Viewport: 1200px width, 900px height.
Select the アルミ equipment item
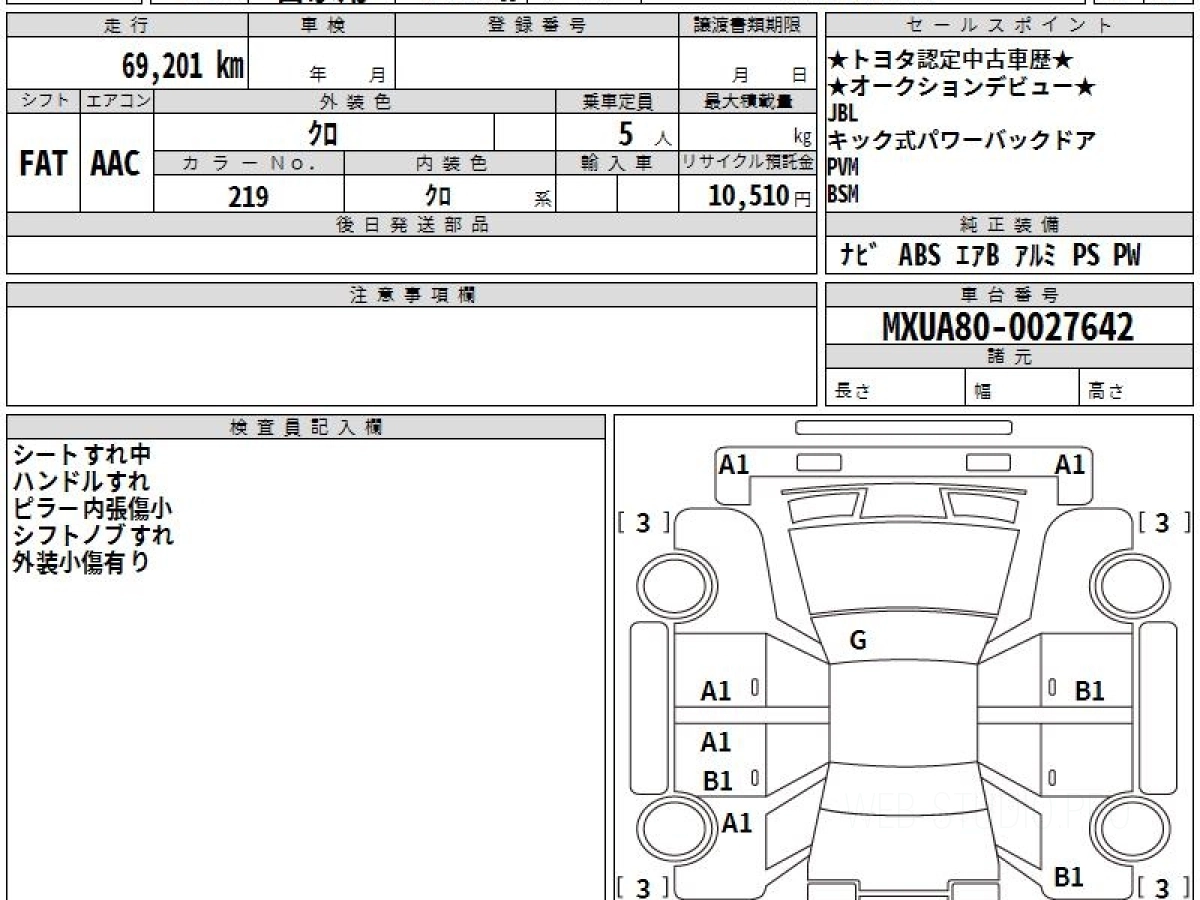[1035, 256]
